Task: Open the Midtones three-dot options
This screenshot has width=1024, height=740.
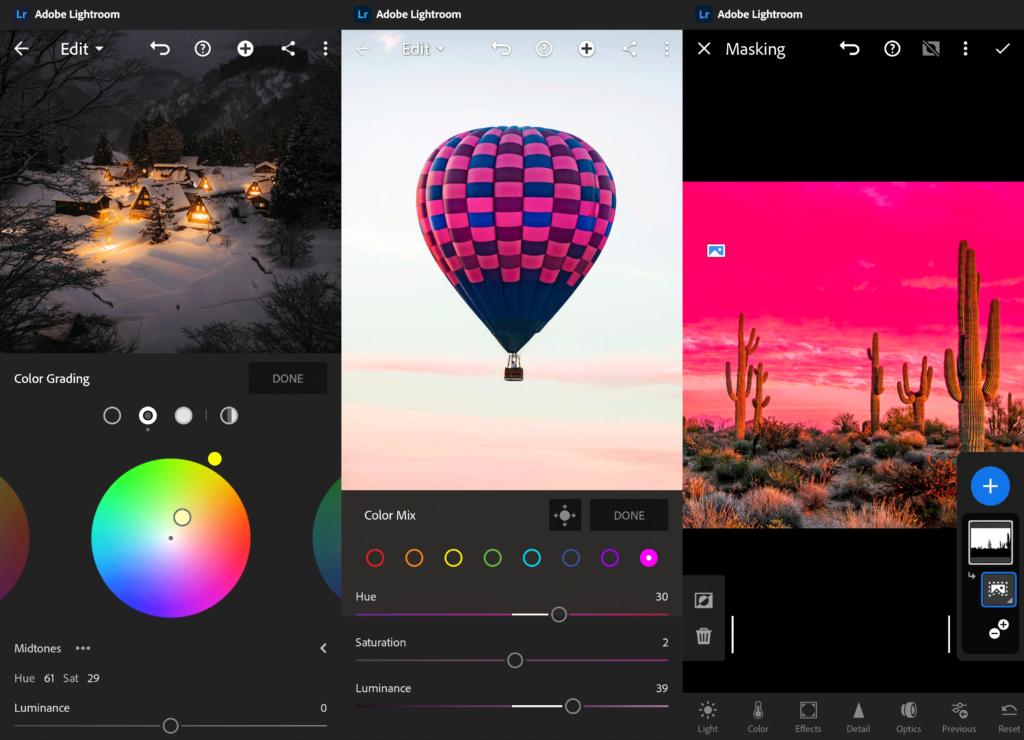Action: (x=83, y=648)
